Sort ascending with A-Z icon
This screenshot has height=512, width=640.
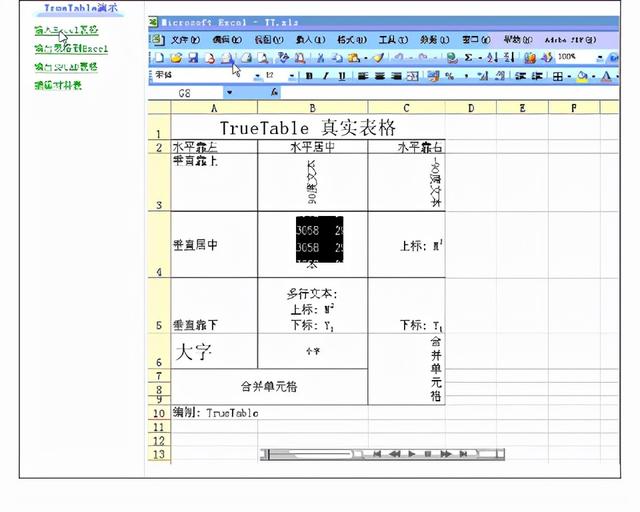tap(493, 58)
